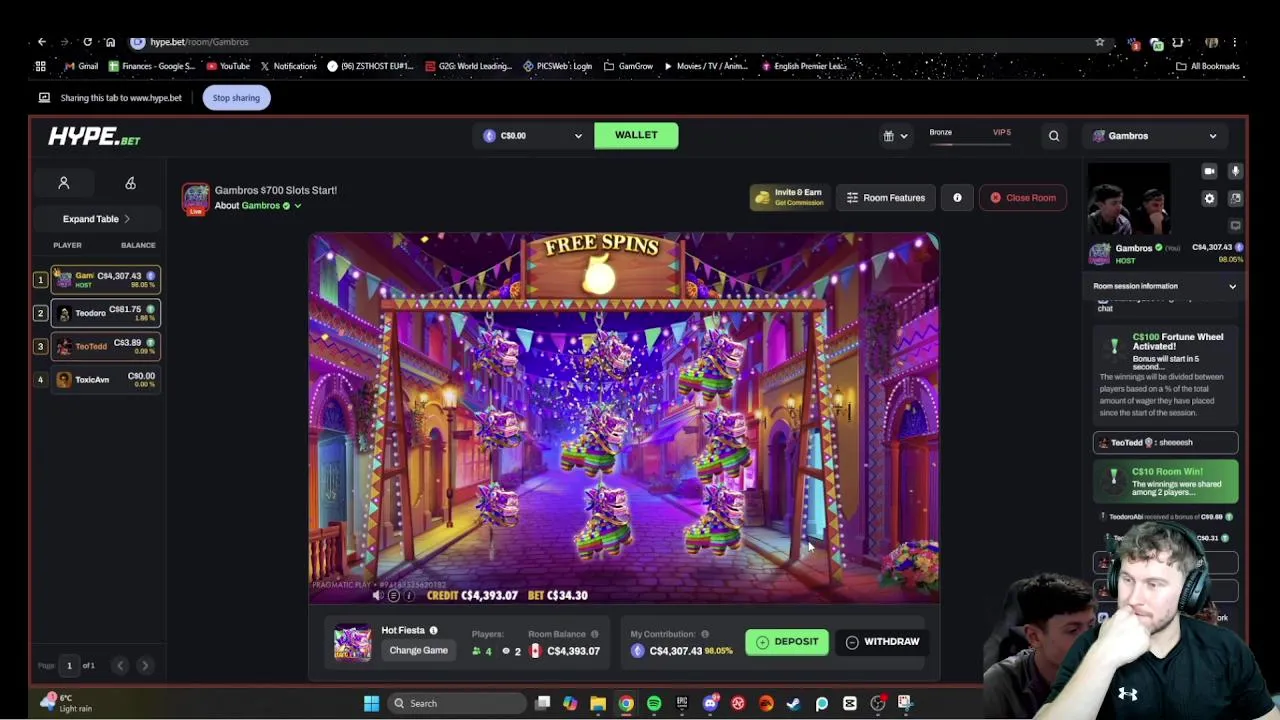Screen dimensions: 1280x720
Task: Open the site search magnifier
Action: (1054, 136)
